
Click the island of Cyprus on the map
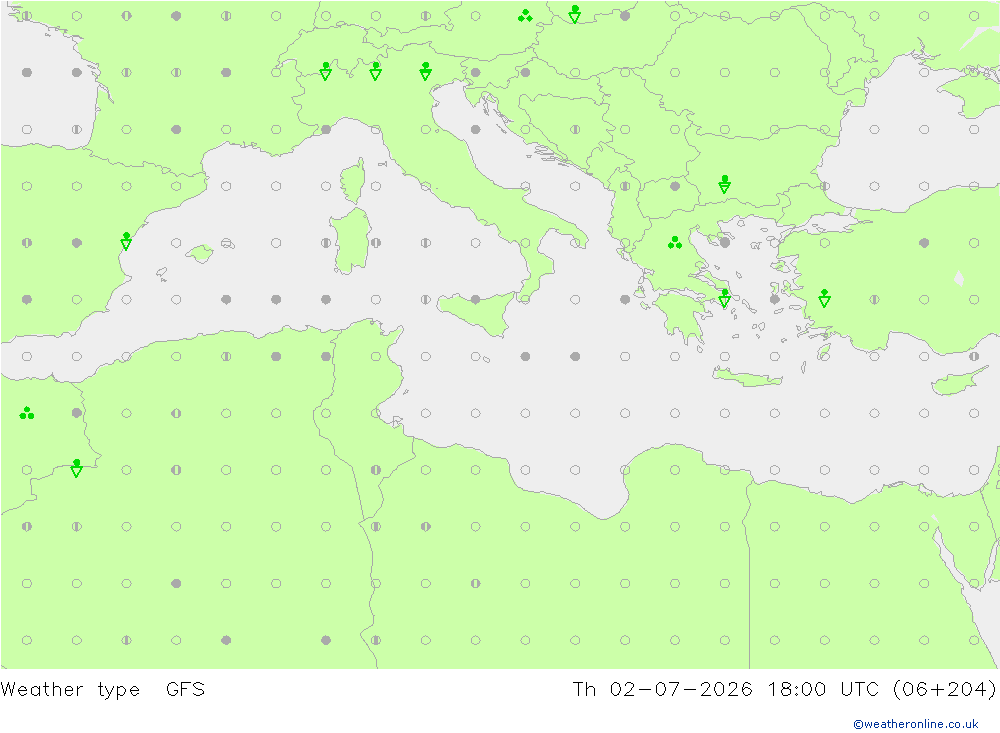[x=955, y=381]
